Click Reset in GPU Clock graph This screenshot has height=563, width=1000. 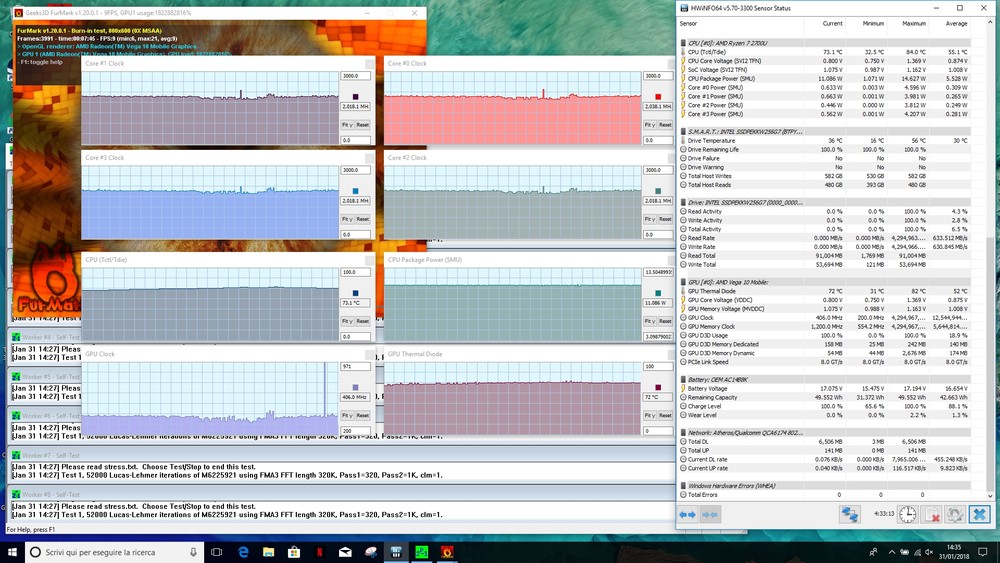click(362, 416)
